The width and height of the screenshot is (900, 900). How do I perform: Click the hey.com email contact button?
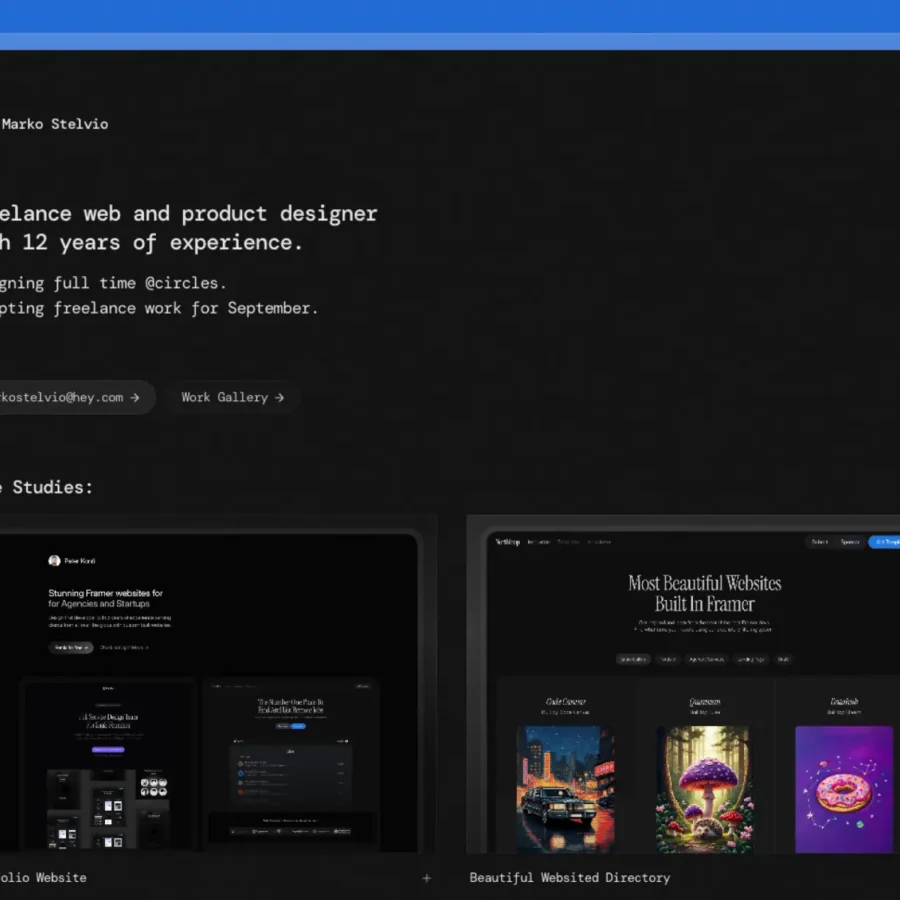(x=70, y=397)
